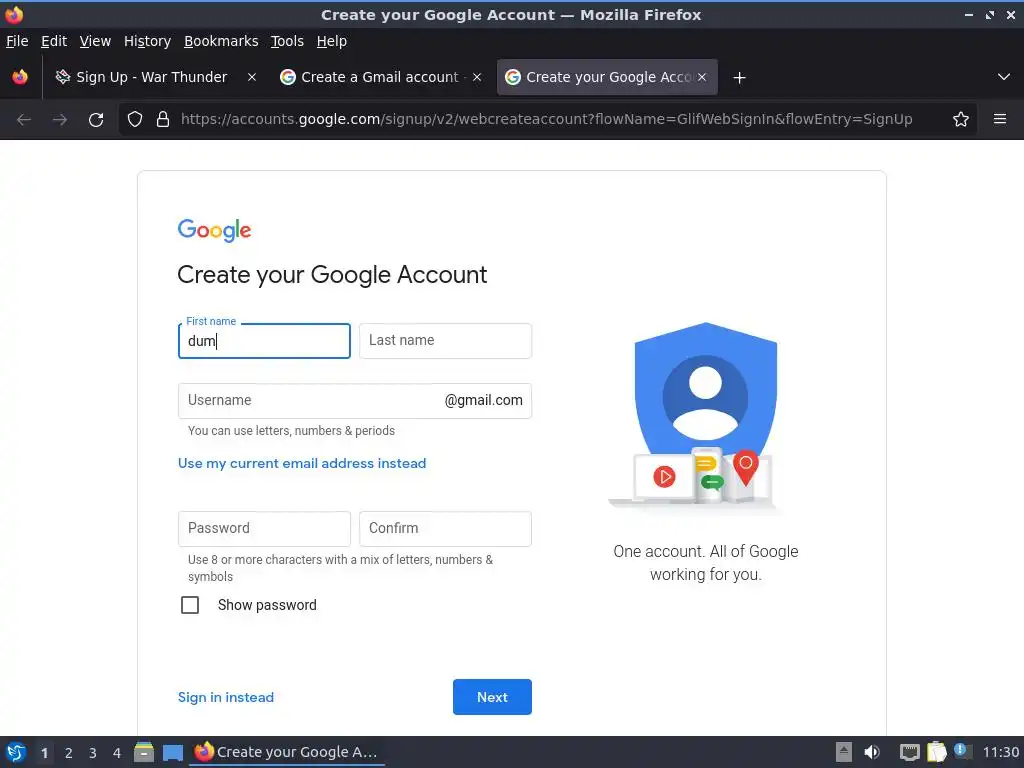Open the History menu
The width and height of the screenshot is (1024, 768).
(148, 41)
